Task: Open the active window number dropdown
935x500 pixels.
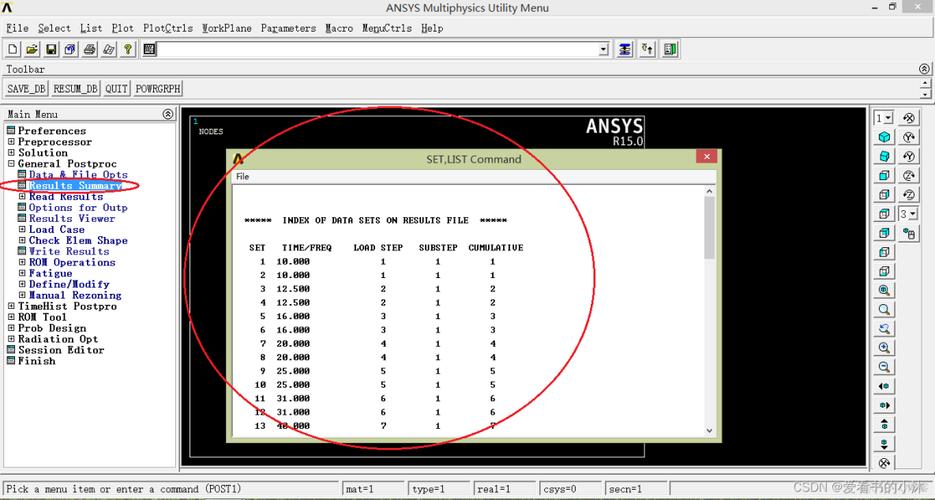Action: tap(884, 118)
